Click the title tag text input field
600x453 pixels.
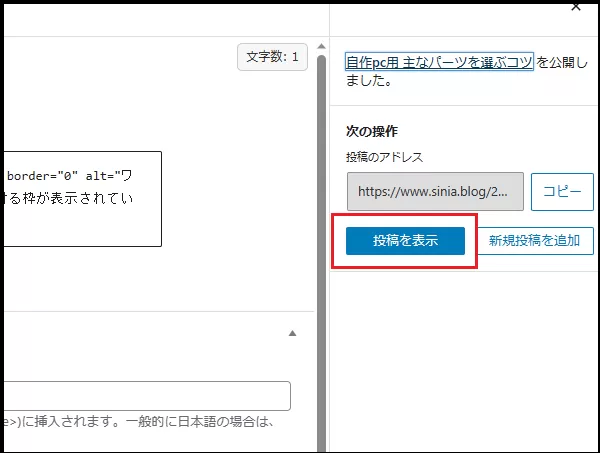coord(147,396)
